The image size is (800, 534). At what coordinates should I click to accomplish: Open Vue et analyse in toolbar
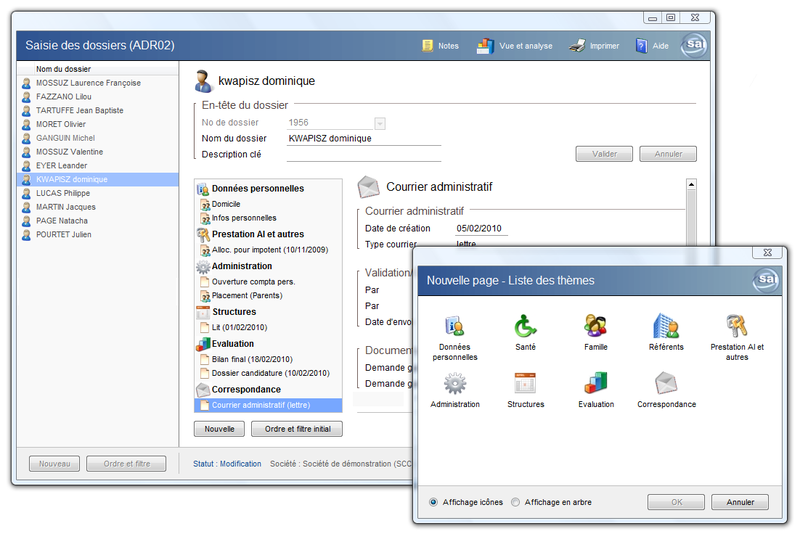514,46
